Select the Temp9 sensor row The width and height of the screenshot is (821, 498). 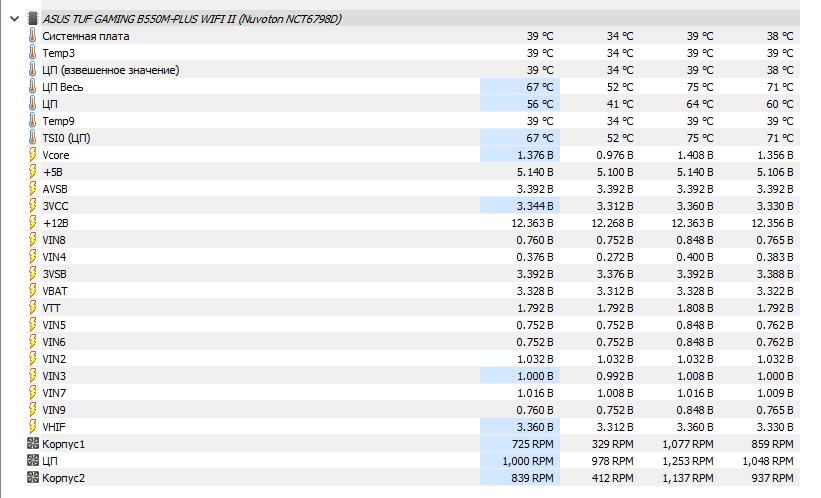click(58, 121)
